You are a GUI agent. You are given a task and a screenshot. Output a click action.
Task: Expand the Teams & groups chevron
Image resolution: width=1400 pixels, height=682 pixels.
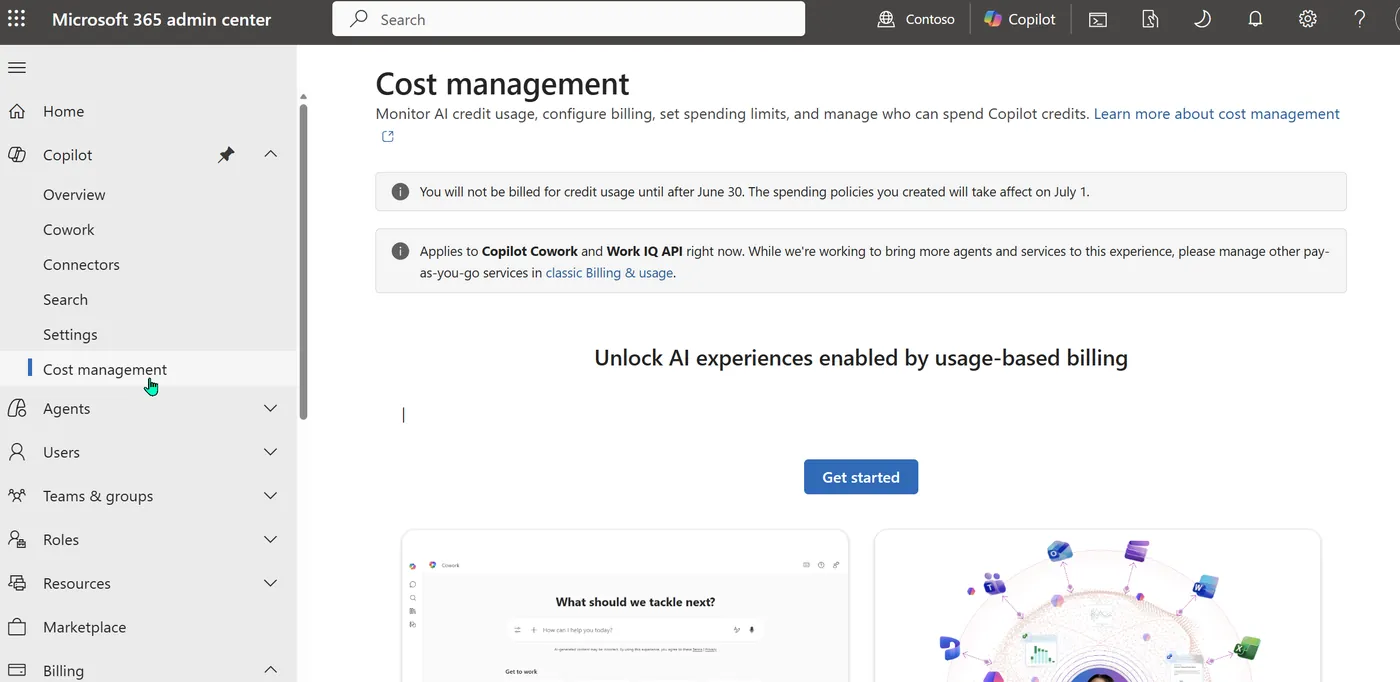[x=270, y=496]
